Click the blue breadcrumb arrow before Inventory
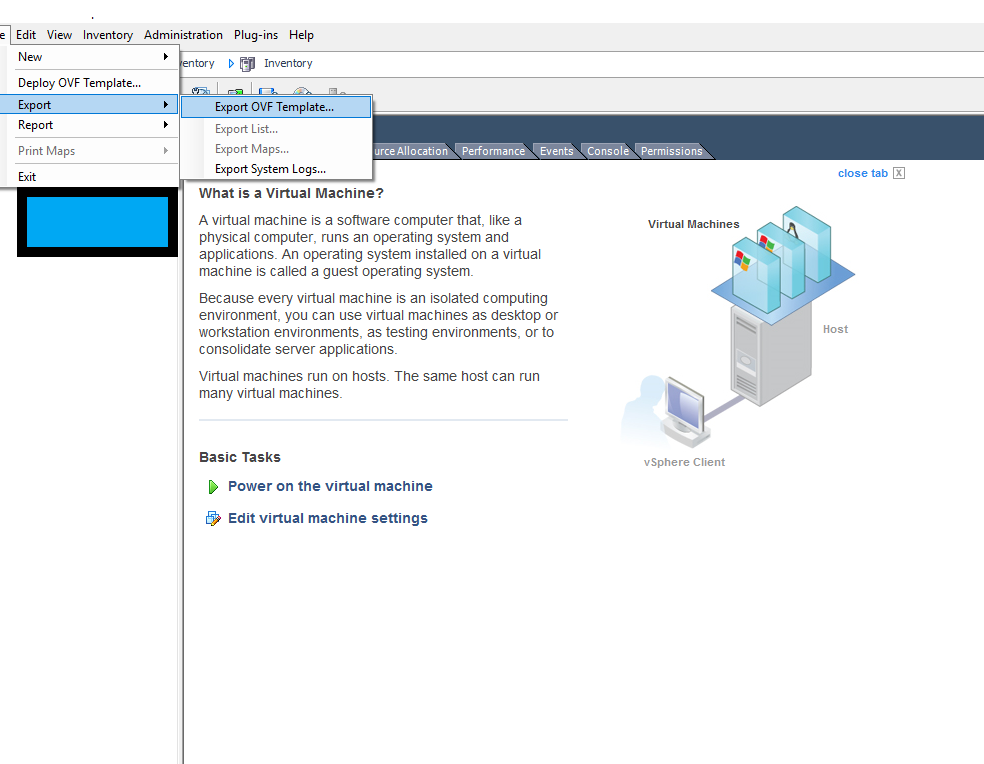 click(x=232, y=63)
